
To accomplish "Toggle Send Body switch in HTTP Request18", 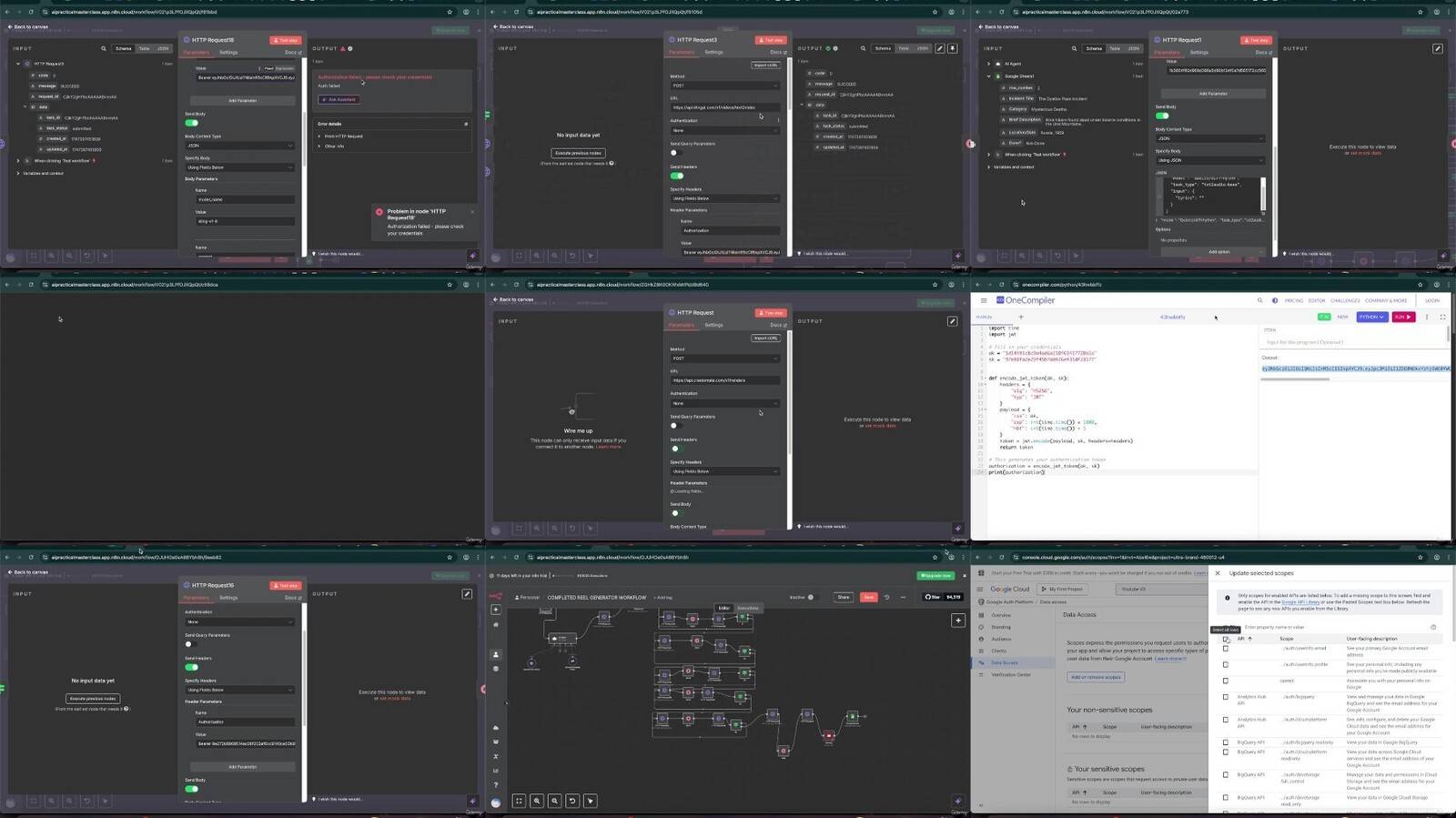I will 191,123.
